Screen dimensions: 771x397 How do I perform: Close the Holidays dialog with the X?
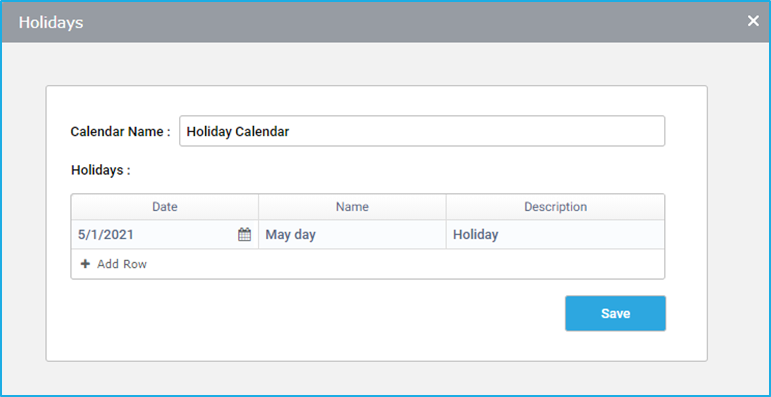(753, 21)
